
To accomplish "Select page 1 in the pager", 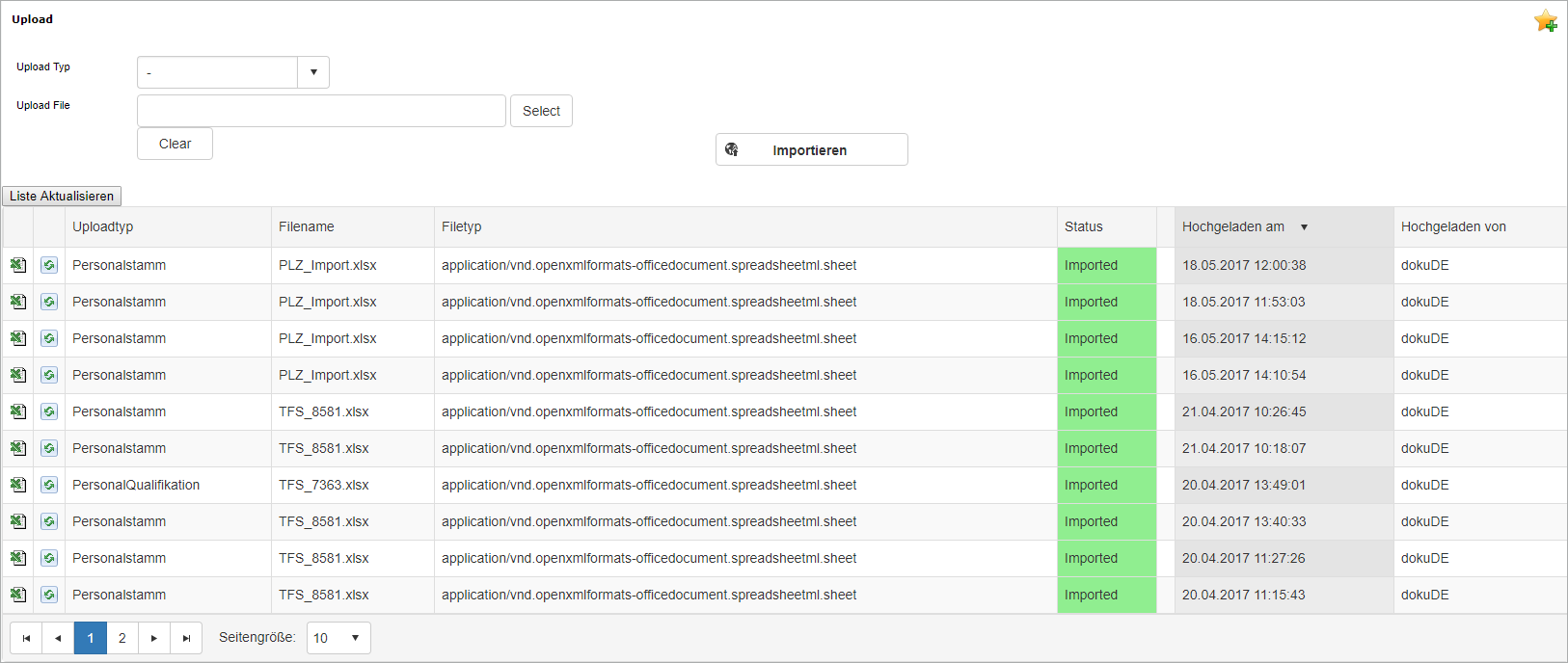I will (x=91, y=638).
